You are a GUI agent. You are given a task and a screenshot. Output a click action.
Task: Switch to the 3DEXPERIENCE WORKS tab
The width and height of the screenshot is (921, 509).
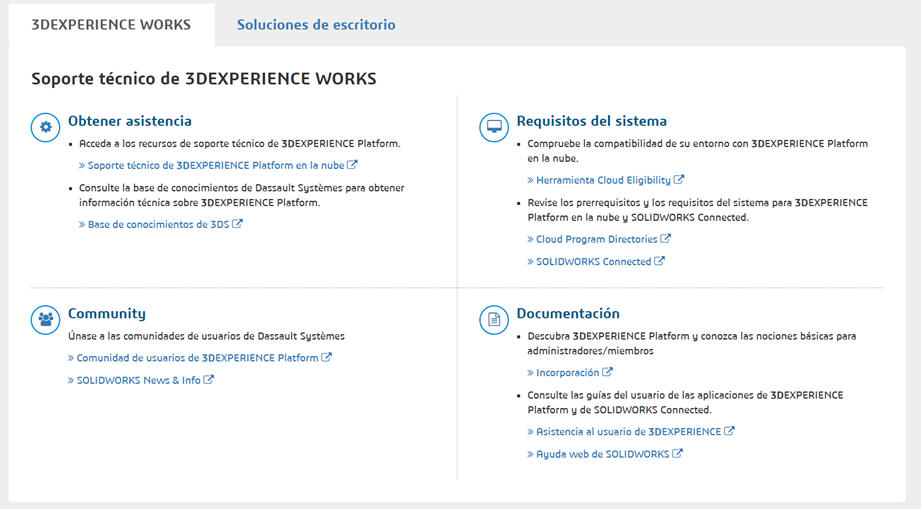(x=111, y=25)
